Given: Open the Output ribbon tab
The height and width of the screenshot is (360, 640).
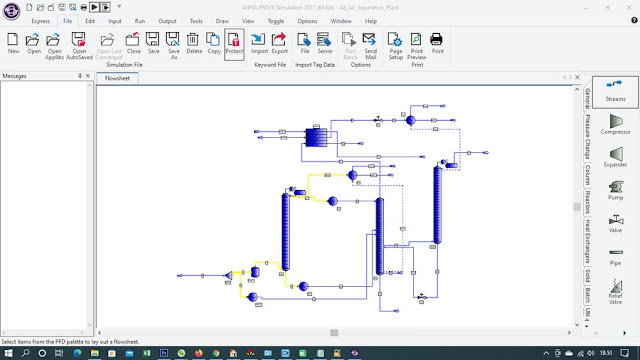Looking at the screenshot, I should (167, 21).
